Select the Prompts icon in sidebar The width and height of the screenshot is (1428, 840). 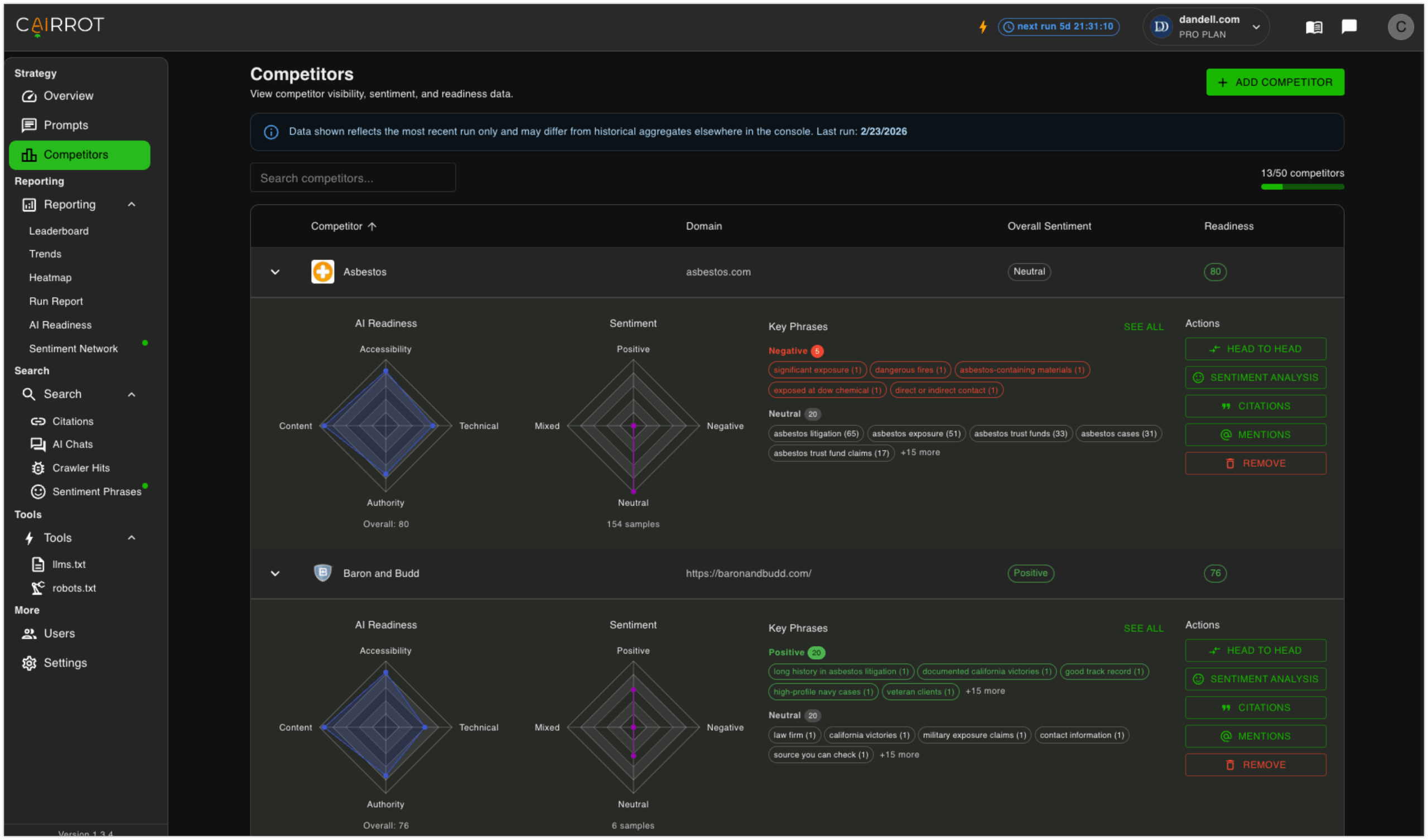(30, 125)
